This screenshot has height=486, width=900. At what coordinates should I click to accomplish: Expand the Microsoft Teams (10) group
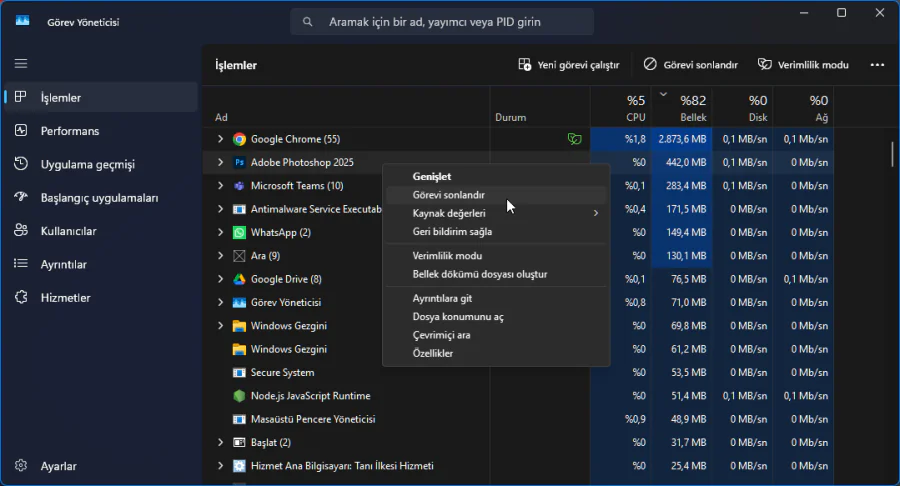click(x=220, y=186)
